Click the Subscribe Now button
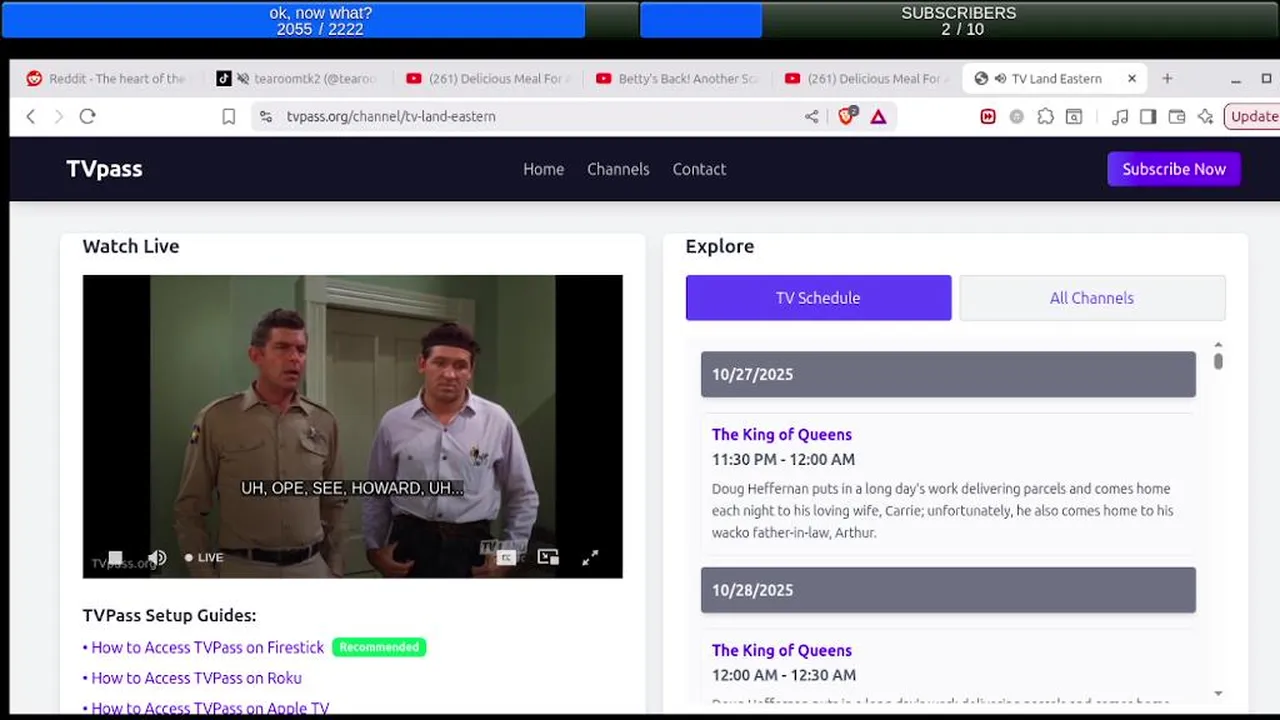This screenshot has width=1280, height=720. click(x=1174, y=169)
